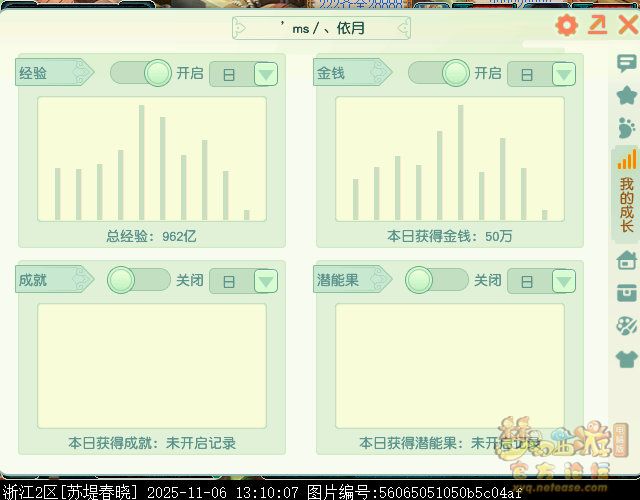The image size is (640, 500).
Task: Enable the 成就 recording switch
Action: pyautogui.click(x=138, y=280)
